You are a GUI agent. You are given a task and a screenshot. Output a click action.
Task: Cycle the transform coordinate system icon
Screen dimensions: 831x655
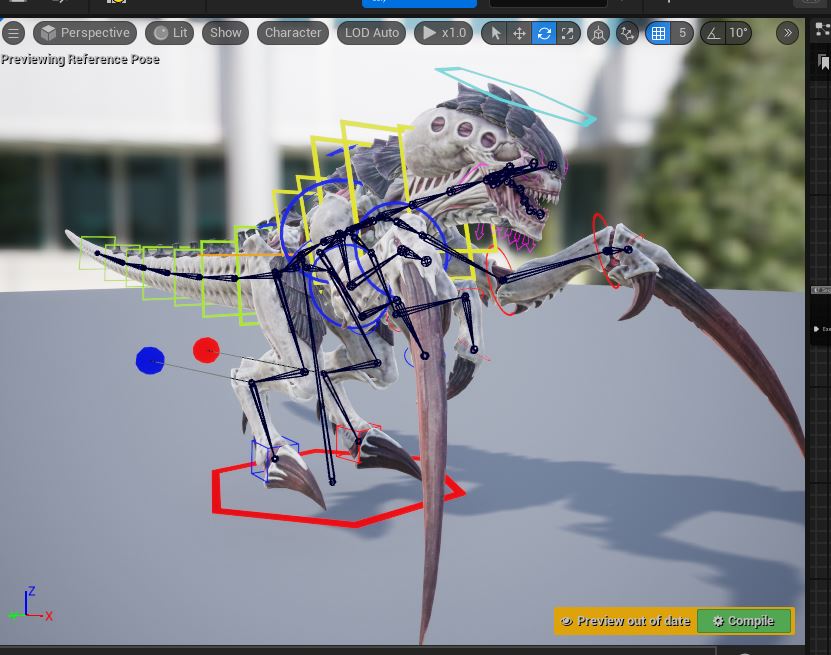pyautogui.click(x=598, y=33)
